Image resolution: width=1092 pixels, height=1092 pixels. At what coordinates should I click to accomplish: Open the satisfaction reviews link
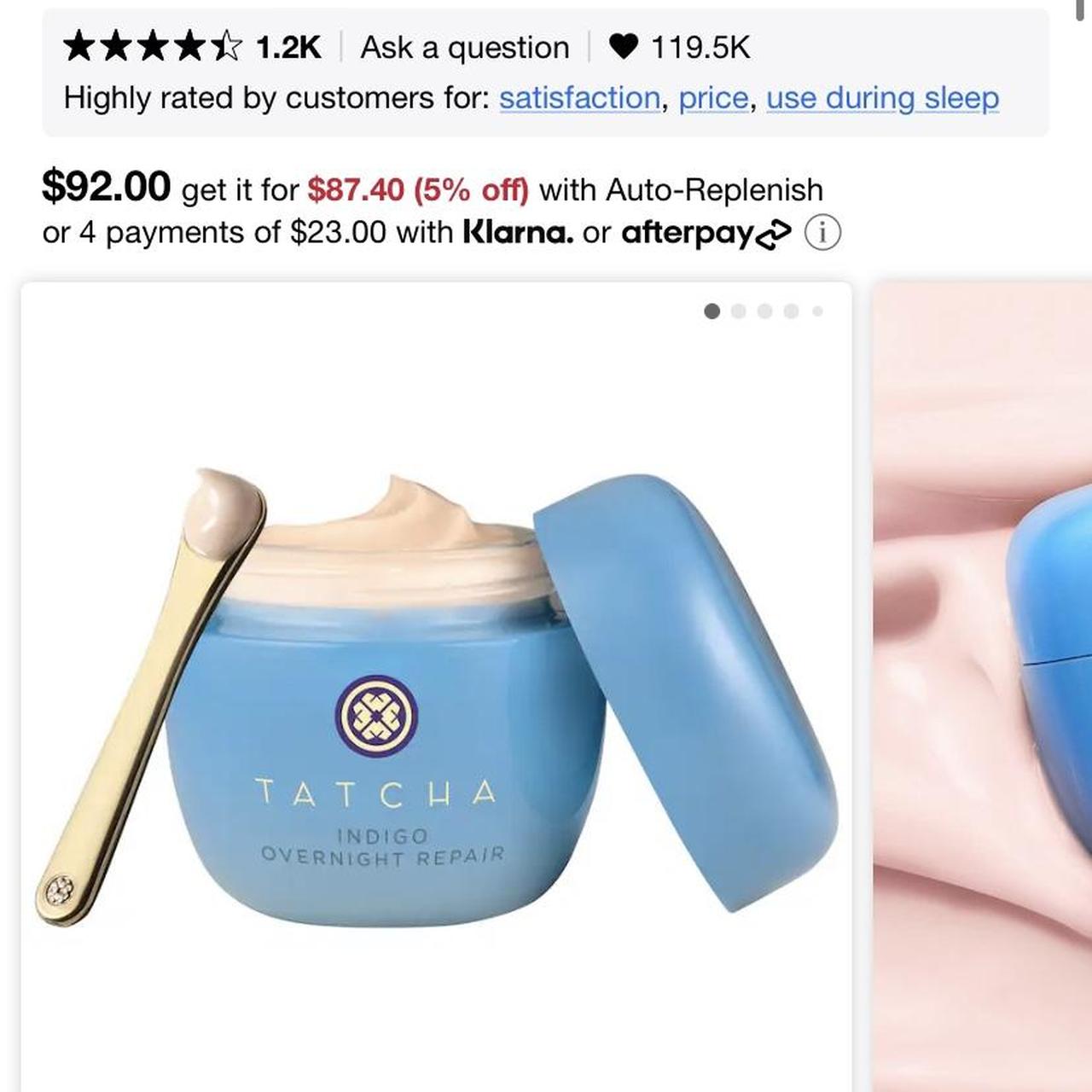coord(579,98)
